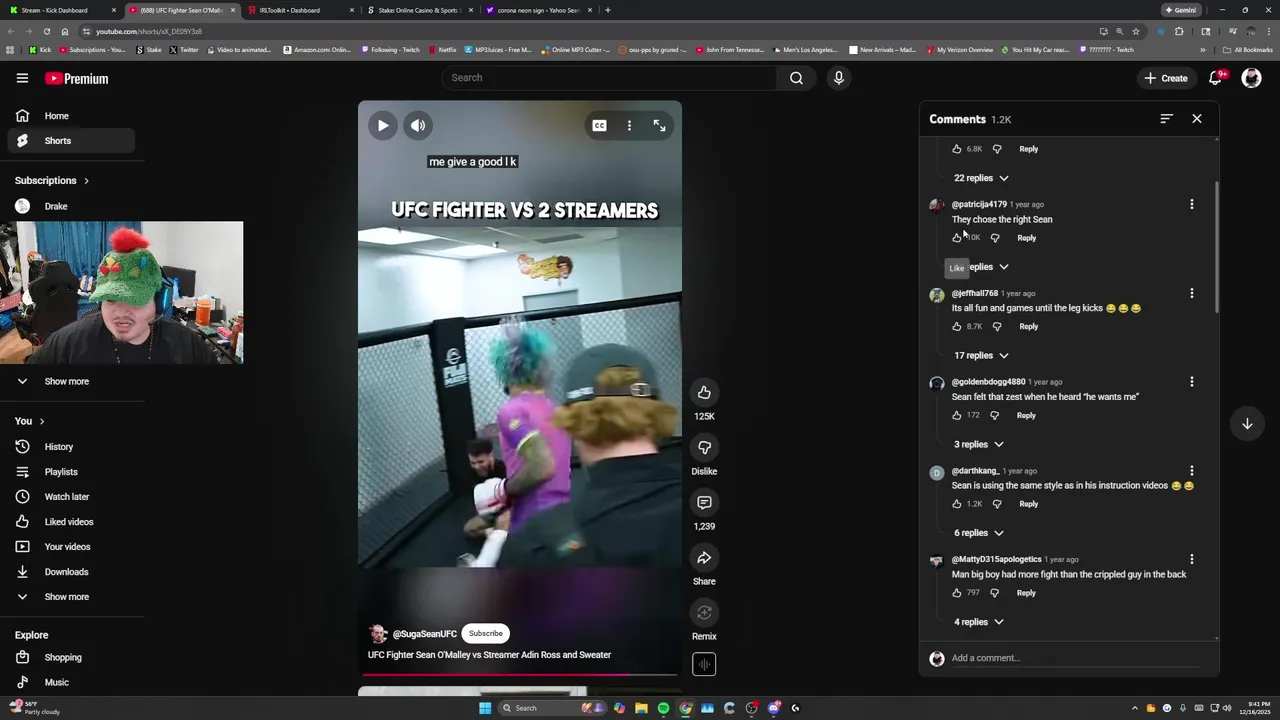Like the Short with 125K likes
1280x720 pixels.
704,392
